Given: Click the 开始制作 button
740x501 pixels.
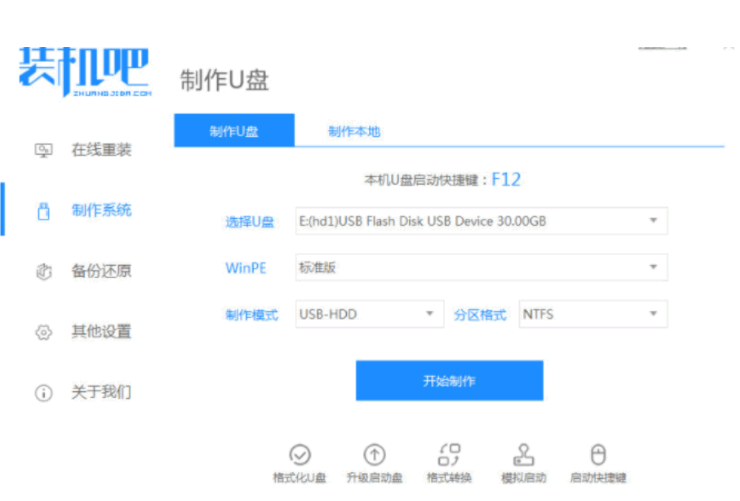Looking at the screenshot, I should click(x=449, y=380).
